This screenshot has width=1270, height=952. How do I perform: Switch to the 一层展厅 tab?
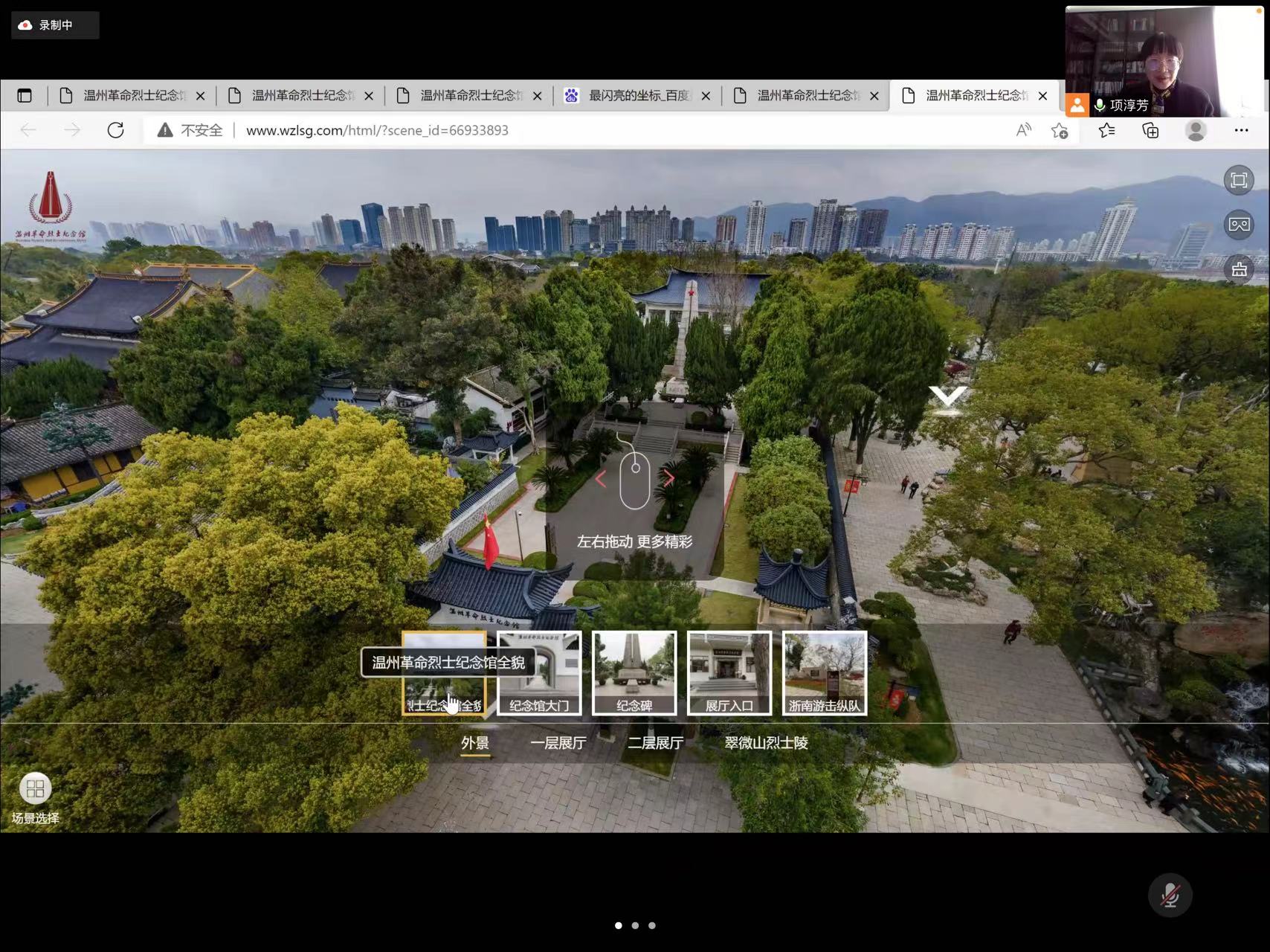558,743
